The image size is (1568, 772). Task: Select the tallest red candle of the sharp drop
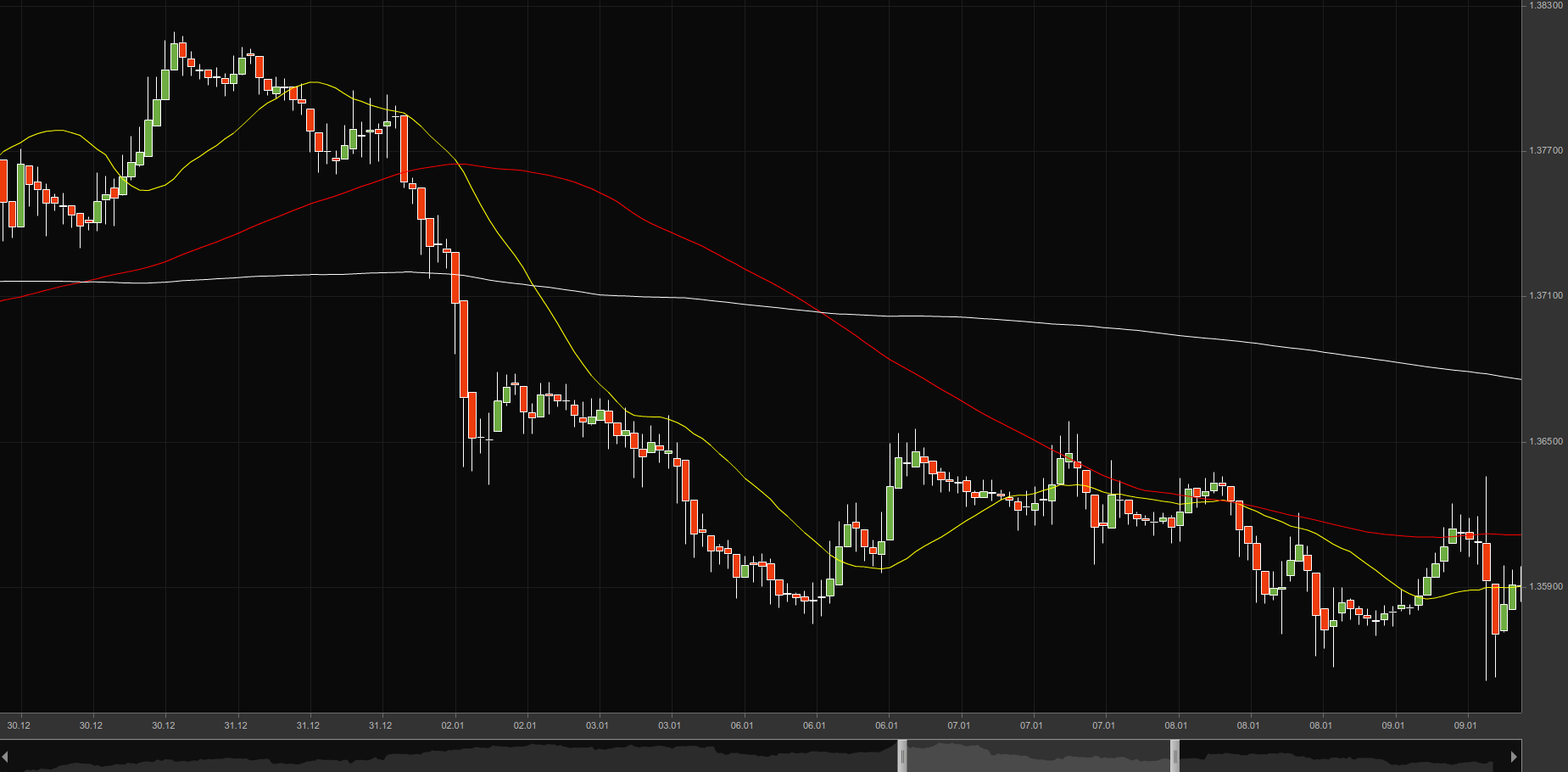[x=464, y=348]
